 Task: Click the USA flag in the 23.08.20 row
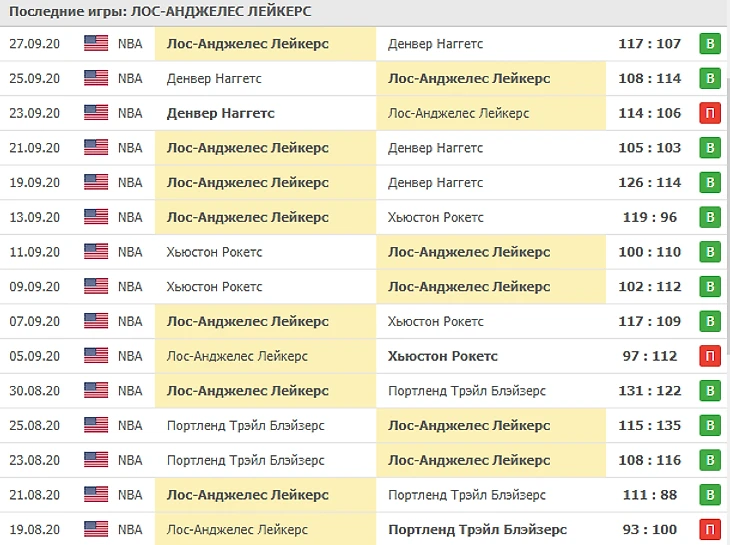click(x=96, y=460)
